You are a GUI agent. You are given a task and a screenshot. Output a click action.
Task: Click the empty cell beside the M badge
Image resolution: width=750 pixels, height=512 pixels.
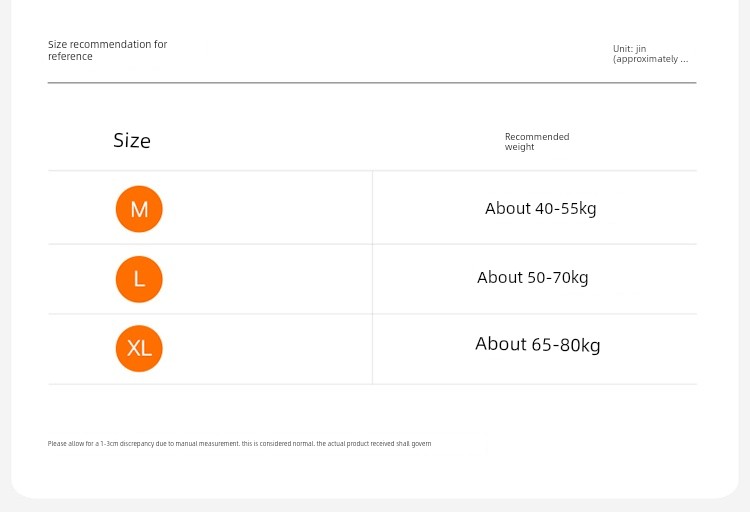(268, 208)
